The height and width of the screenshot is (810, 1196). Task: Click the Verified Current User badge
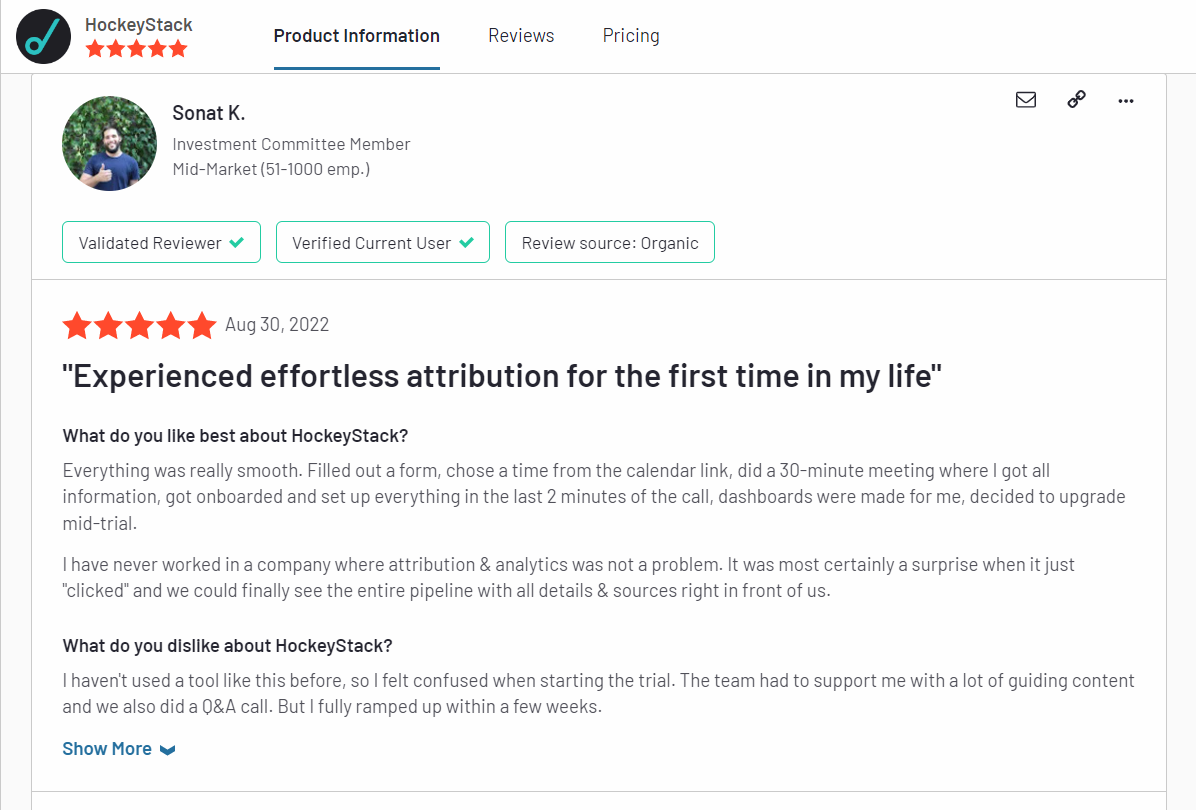[382, 243]
